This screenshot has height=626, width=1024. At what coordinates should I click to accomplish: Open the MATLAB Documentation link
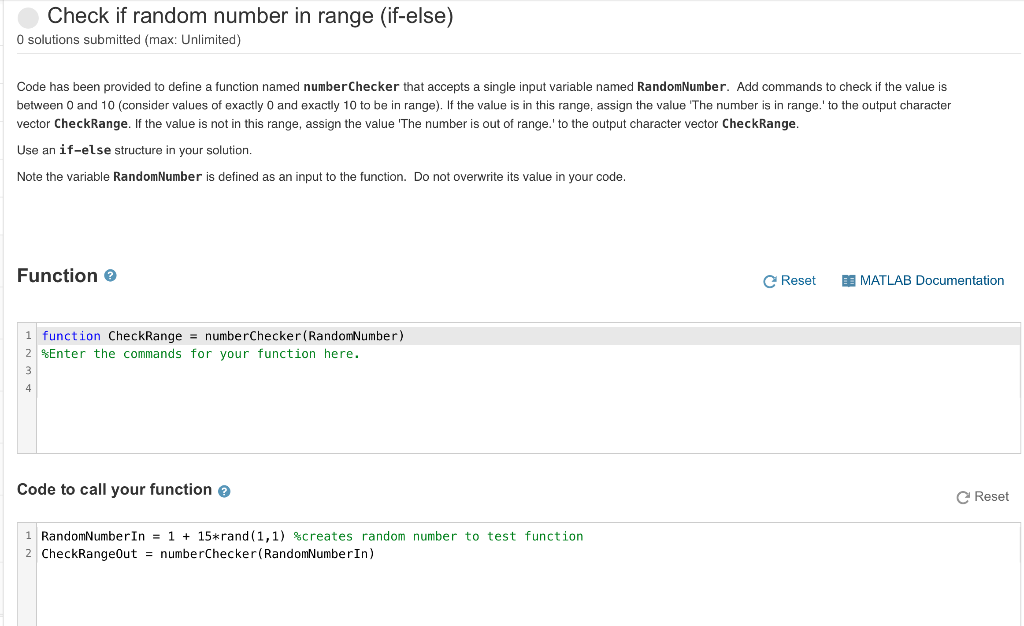point(931,281)
